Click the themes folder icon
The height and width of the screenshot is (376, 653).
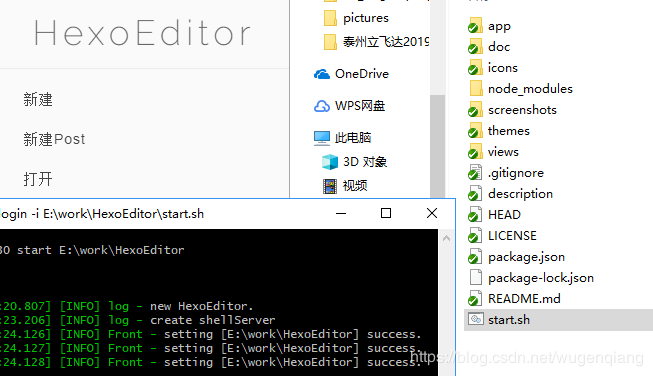[475, 131]
